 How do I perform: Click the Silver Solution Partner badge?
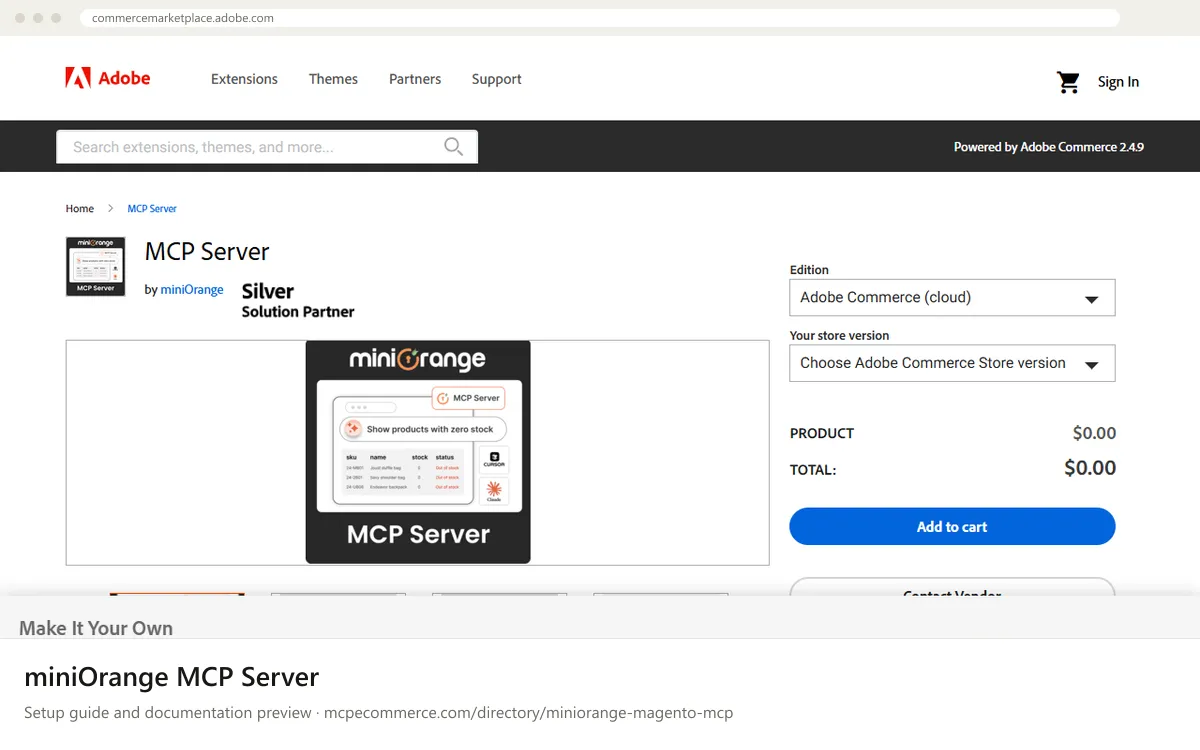tap(298, 300)
